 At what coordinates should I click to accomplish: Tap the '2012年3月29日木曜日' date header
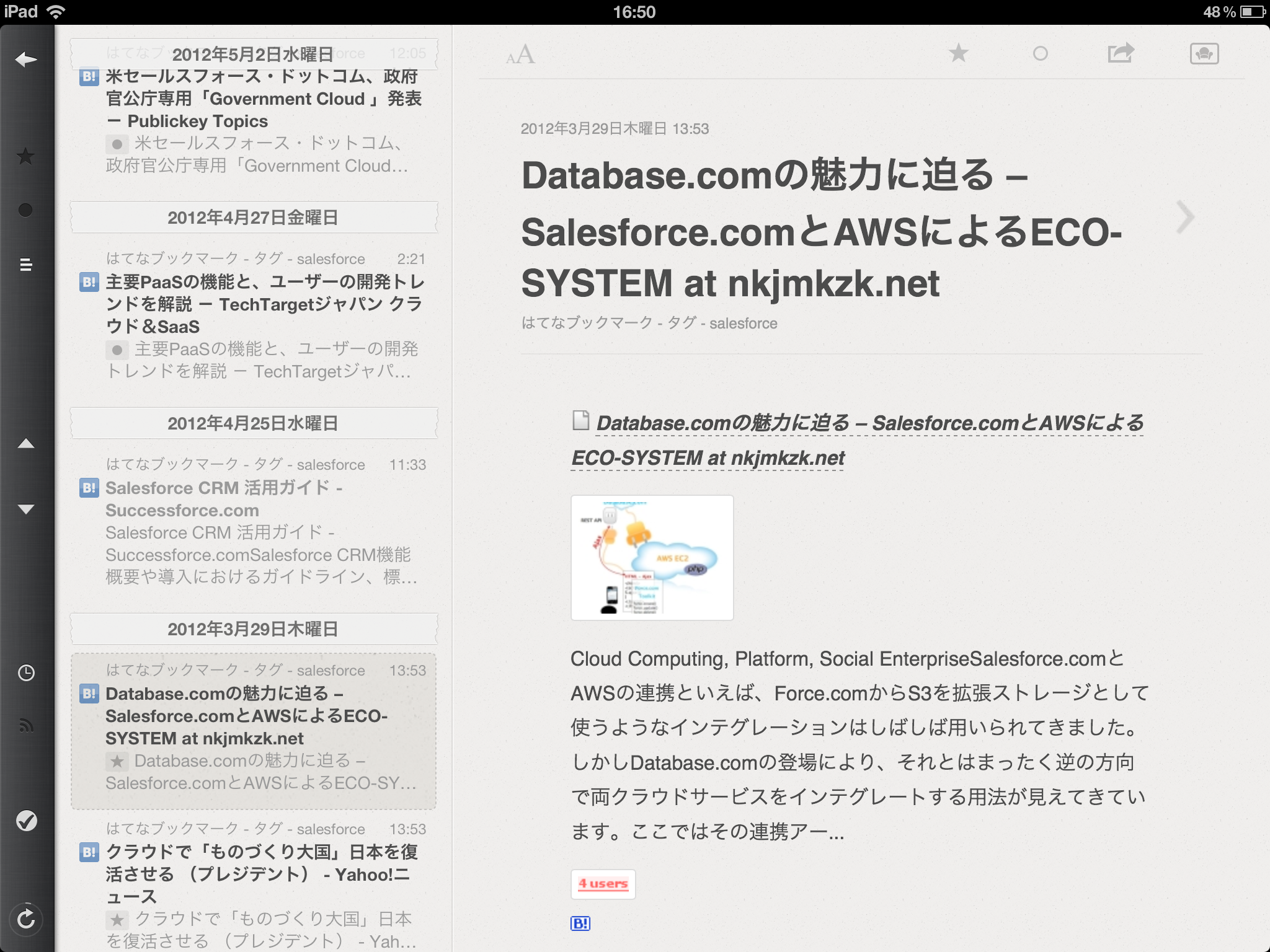(x=254, y=629)
